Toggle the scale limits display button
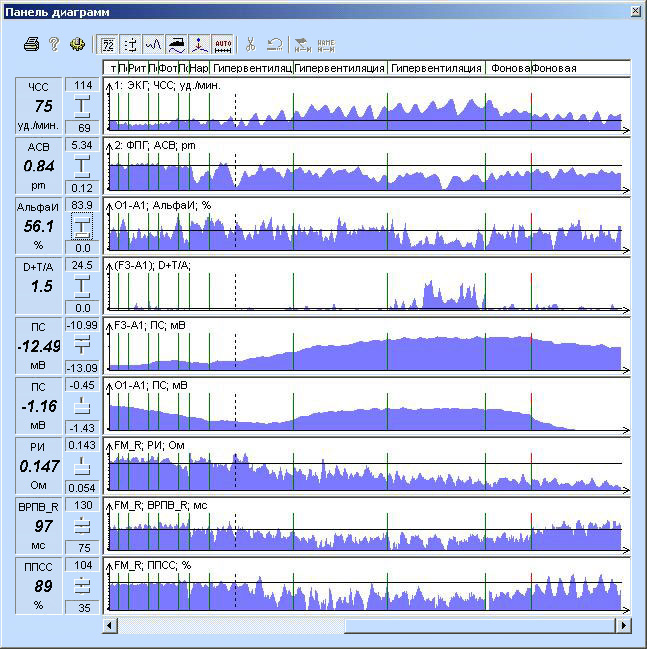 click(130, 44)
